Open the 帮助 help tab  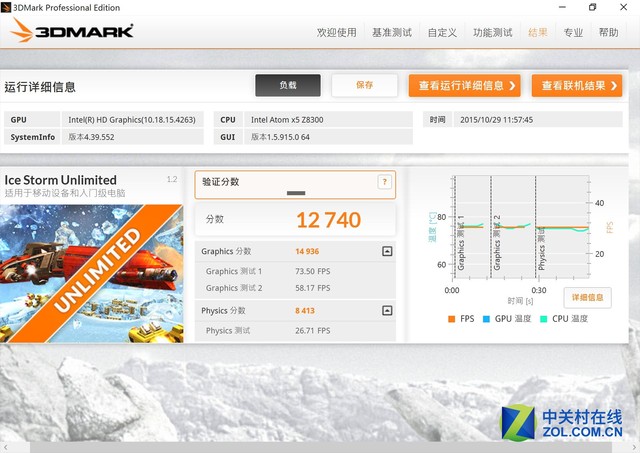(x=608, y=33)
